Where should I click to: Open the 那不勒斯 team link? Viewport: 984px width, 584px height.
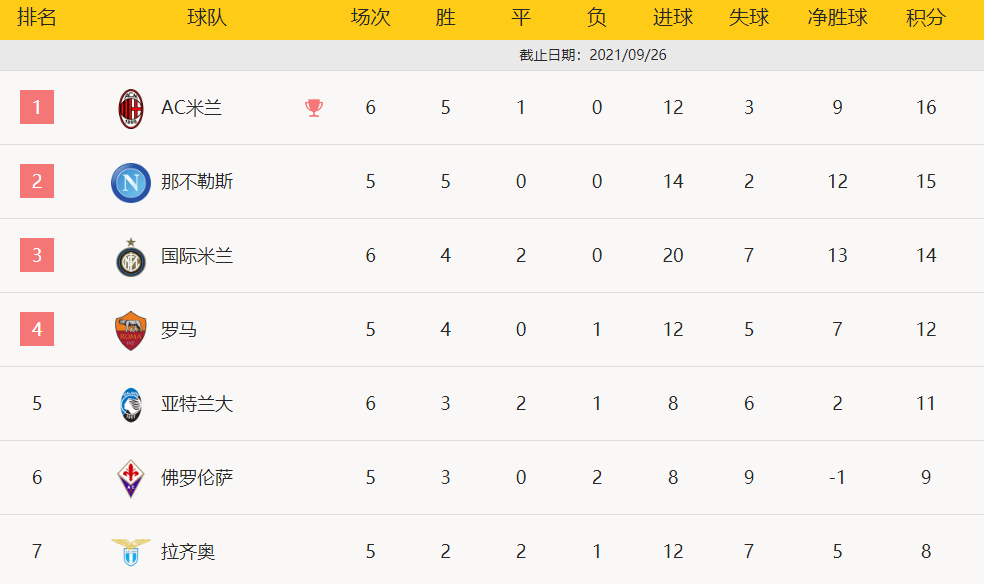pyautogui.click(x=197, y=182)
